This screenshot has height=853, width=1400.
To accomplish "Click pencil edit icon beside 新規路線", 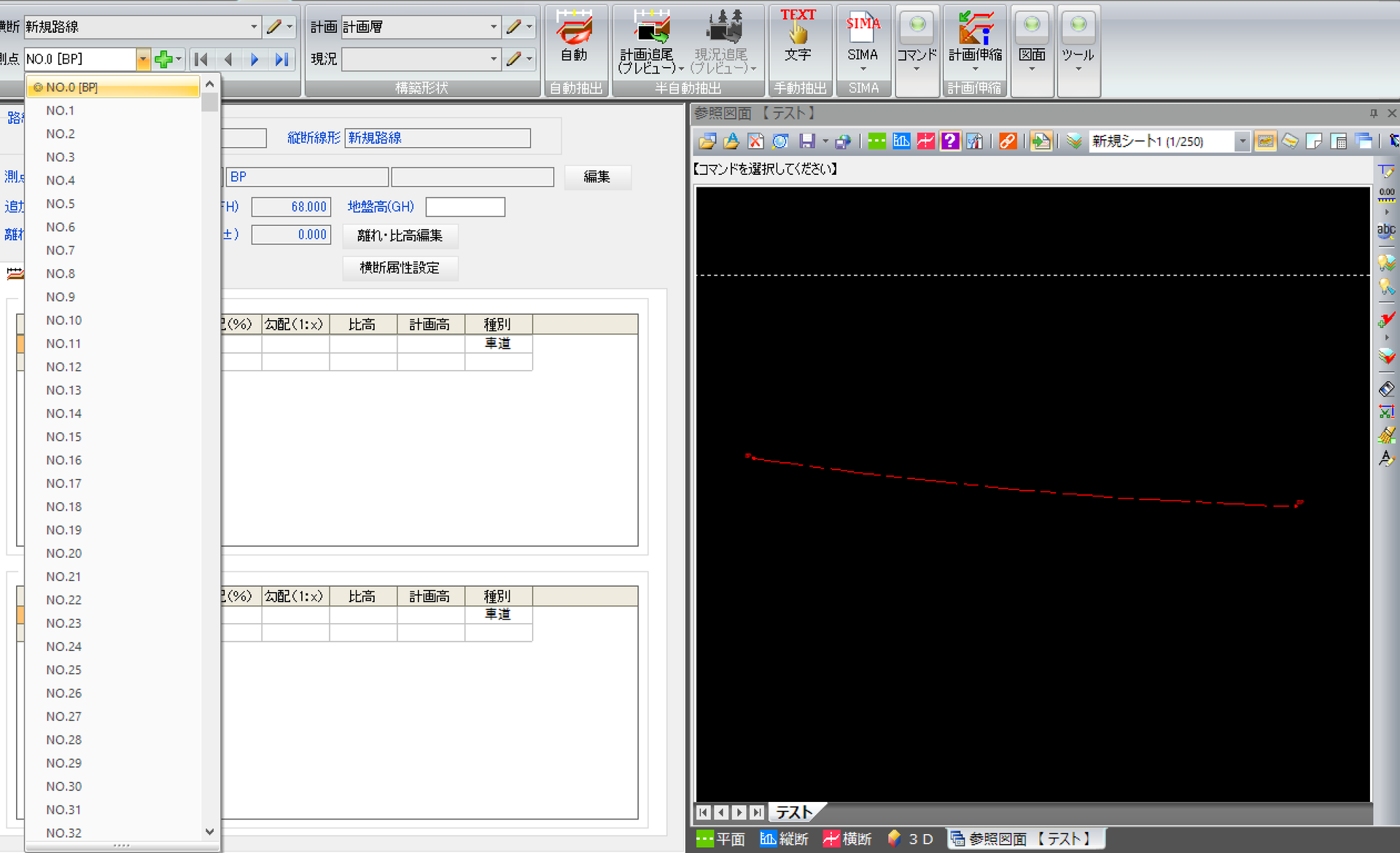I will 274,27.
